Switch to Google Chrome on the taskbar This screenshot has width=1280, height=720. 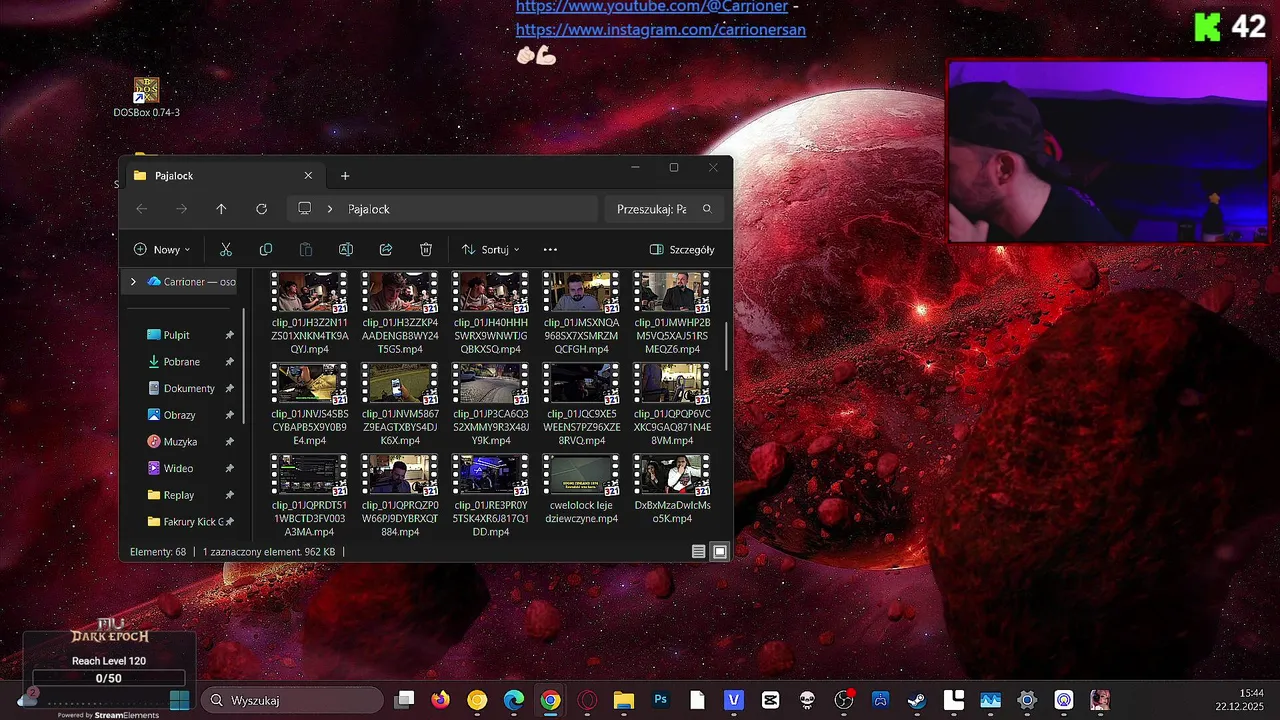coord(551,700)
